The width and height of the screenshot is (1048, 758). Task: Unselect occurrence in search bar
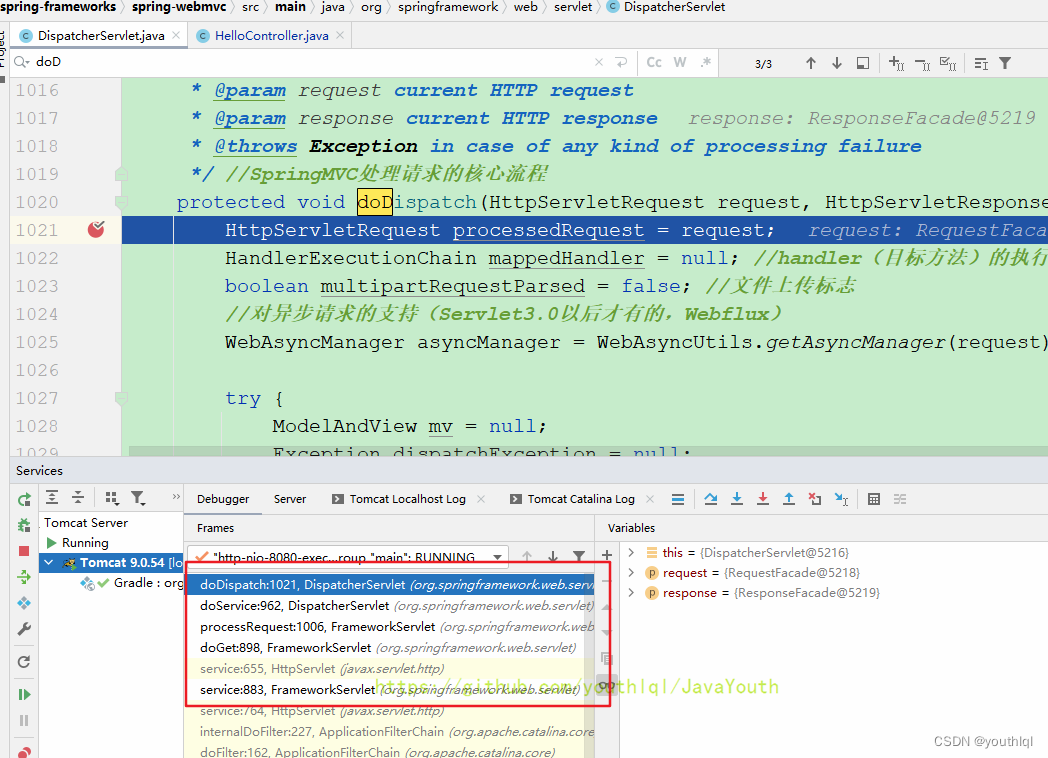pos(922,64)
